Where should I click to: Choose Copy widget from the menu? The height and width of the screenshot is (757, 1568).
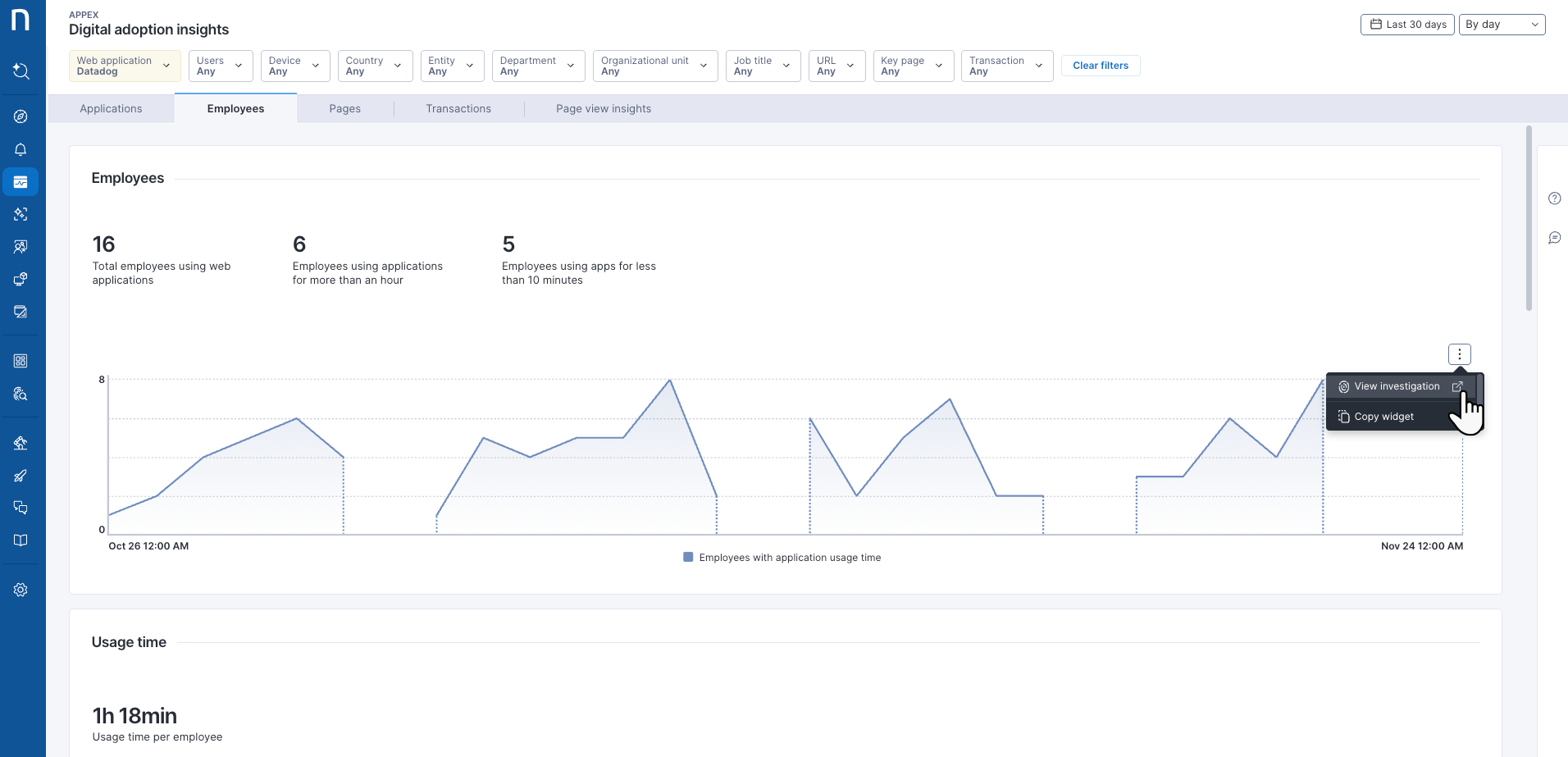(1383, 417)
